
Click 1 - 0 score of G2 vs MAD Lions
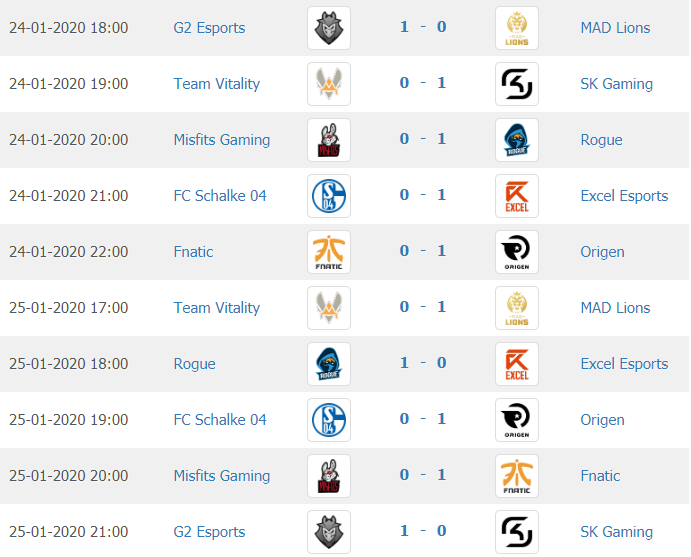tap(423, 27)
